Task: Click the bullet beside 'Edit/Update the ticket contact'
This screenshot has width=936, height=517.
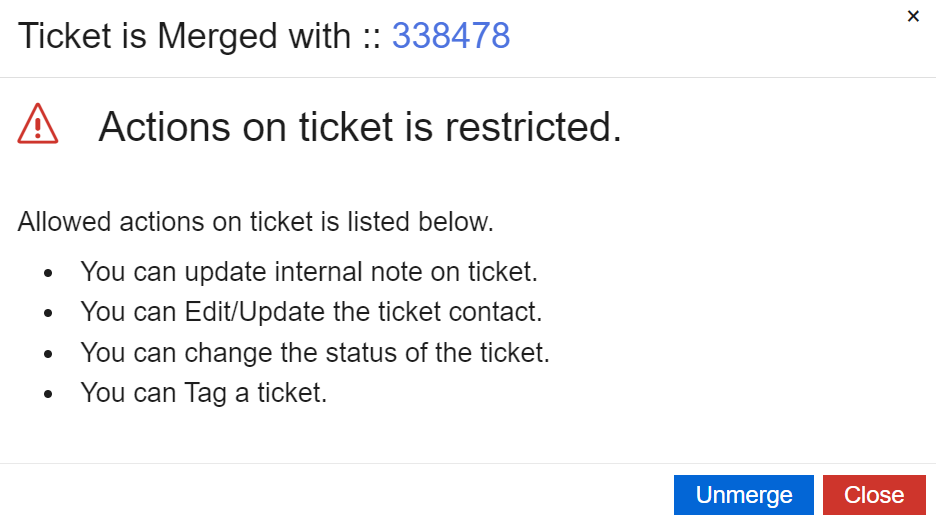Action: pyautogui.click(x=48, y=313)
